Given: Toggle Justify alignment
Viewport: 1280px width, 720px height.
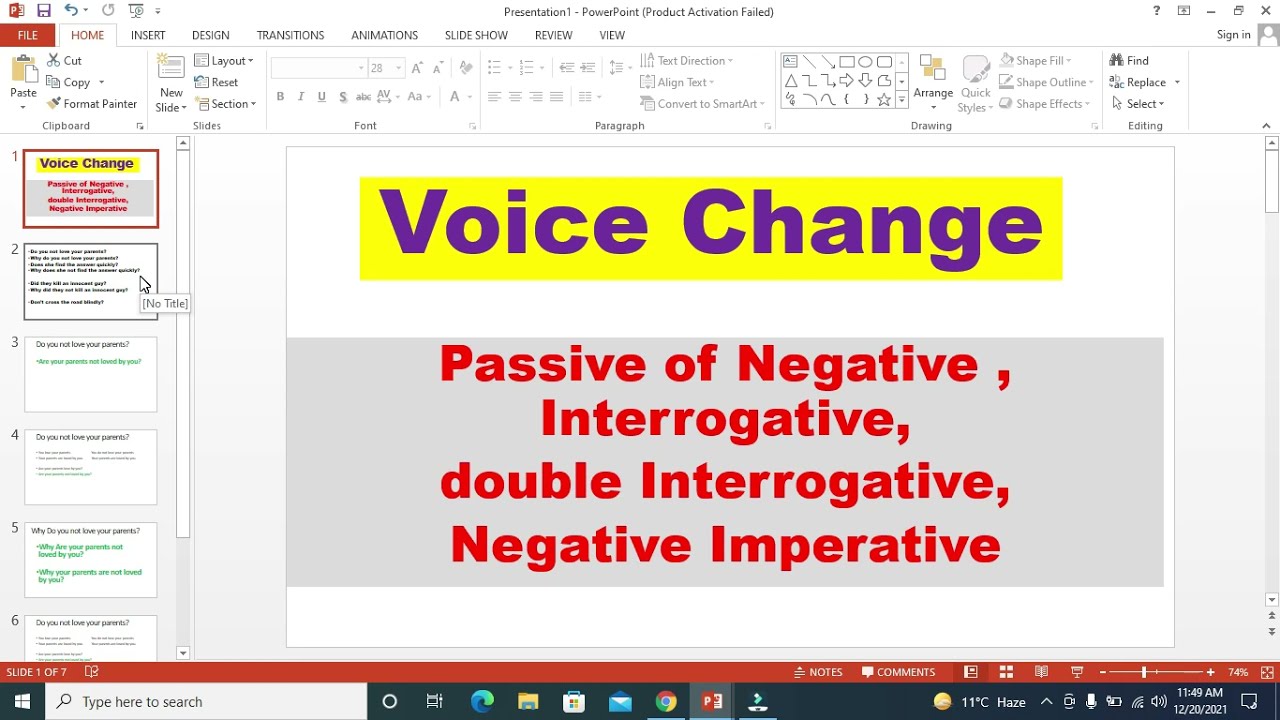Looking at the screenshot, I should 557,97.
